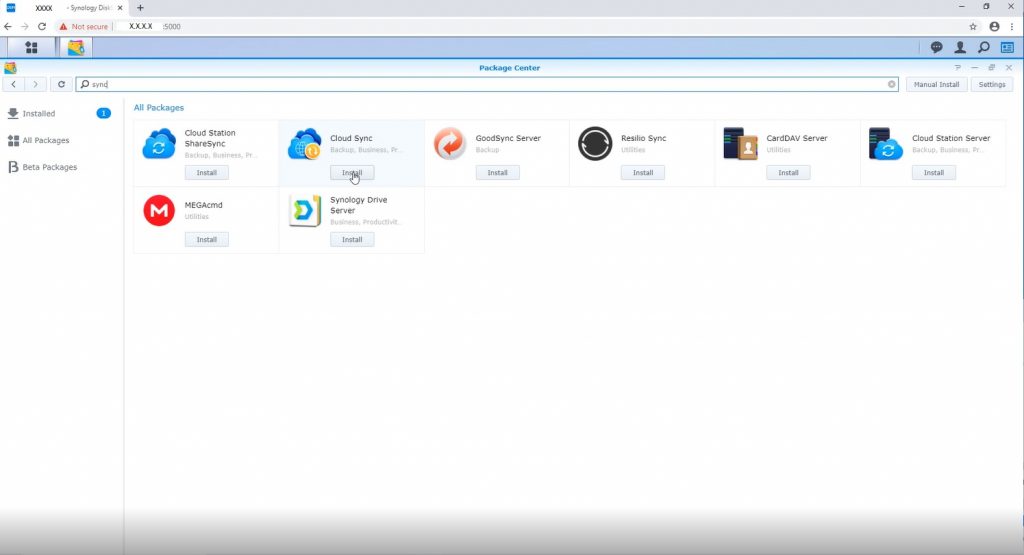Click into the package search field
The height and width of the screenshot is (555, 1024).
pos(487,84)
